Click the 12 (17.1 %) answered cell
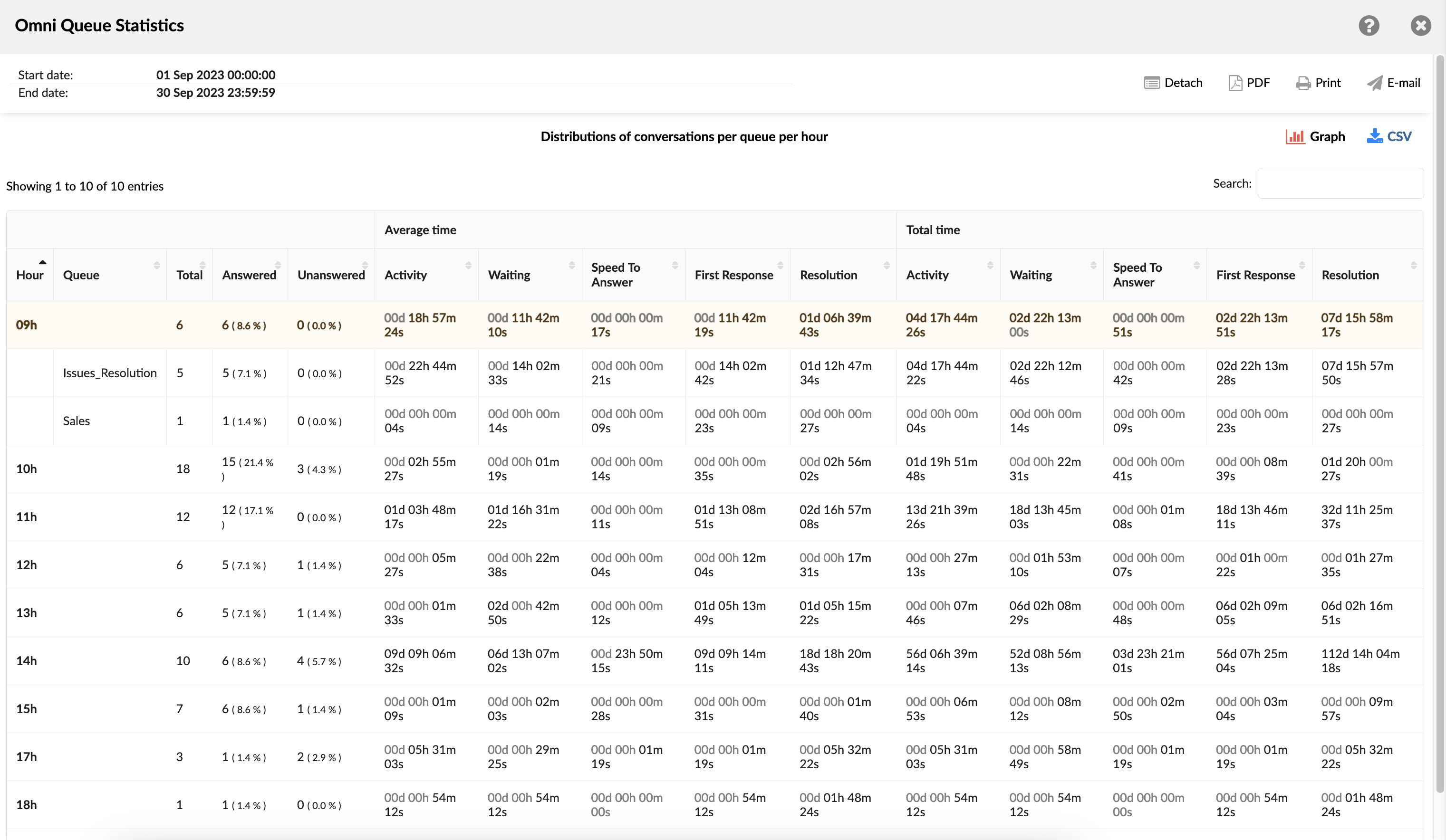The image size is (1446, 840). (x=250, y=517)
